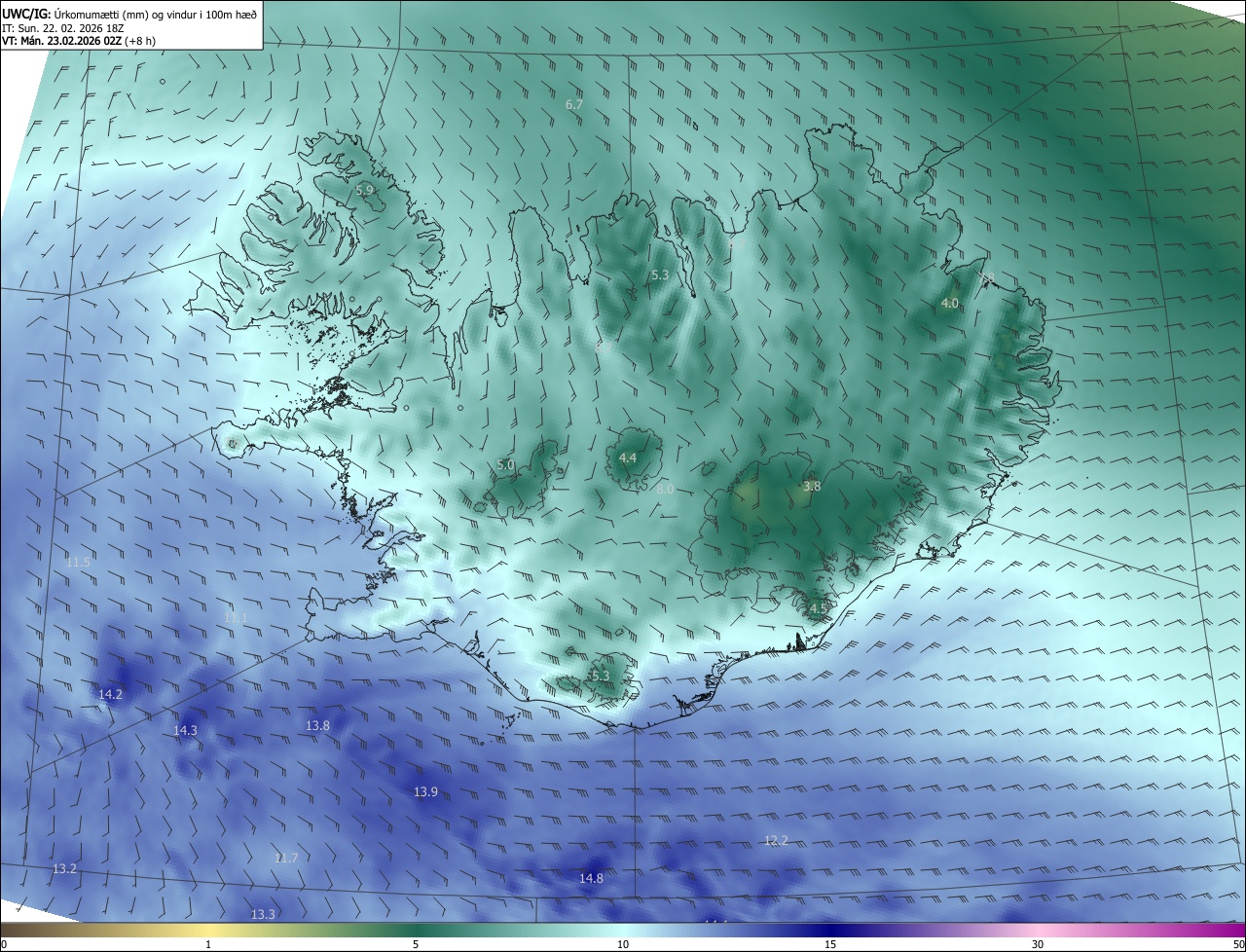Click the UWC/IG Úrkomumætti title line
This screenshot has width=1246, height=952.
point(129,13)
